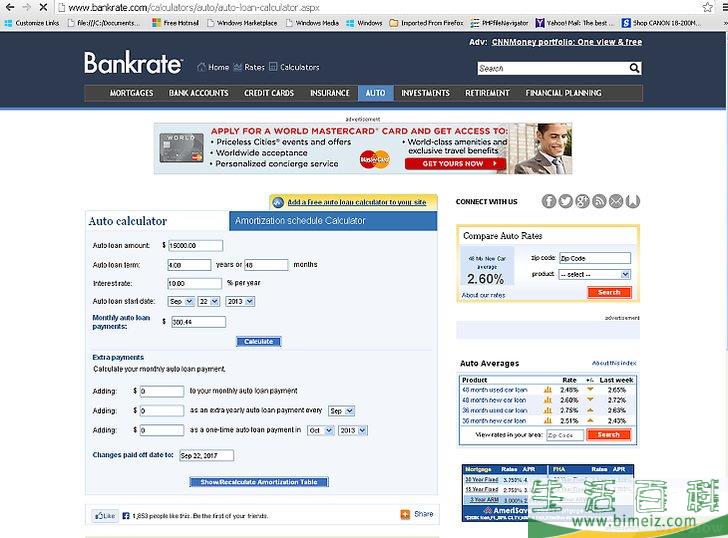
Task: Open Rates link in header
Action: pos(249,67)
